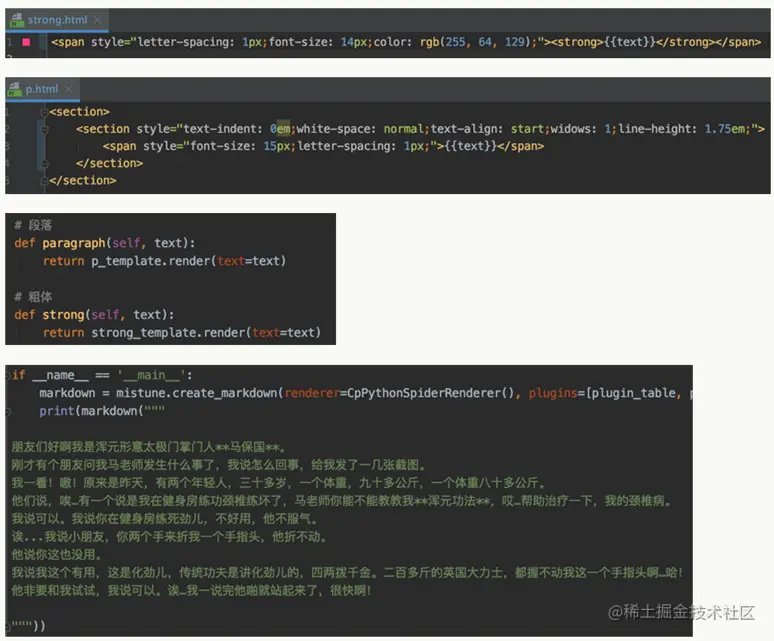Collapse the outer <section> fold marker
Viewport: 774px width, 641px height.
pos(44,112)
